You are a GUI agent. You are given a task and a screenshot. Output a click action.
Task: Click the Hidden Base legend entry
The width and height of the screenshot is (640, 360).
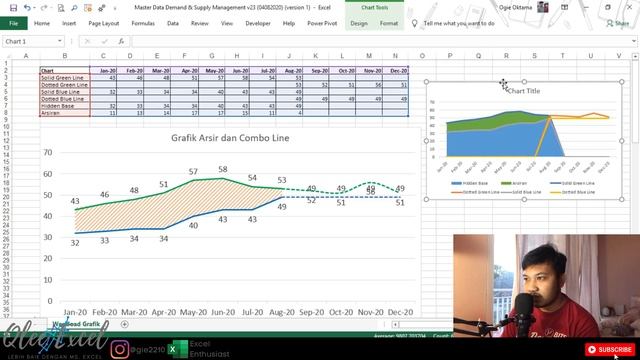pos(470,183)
